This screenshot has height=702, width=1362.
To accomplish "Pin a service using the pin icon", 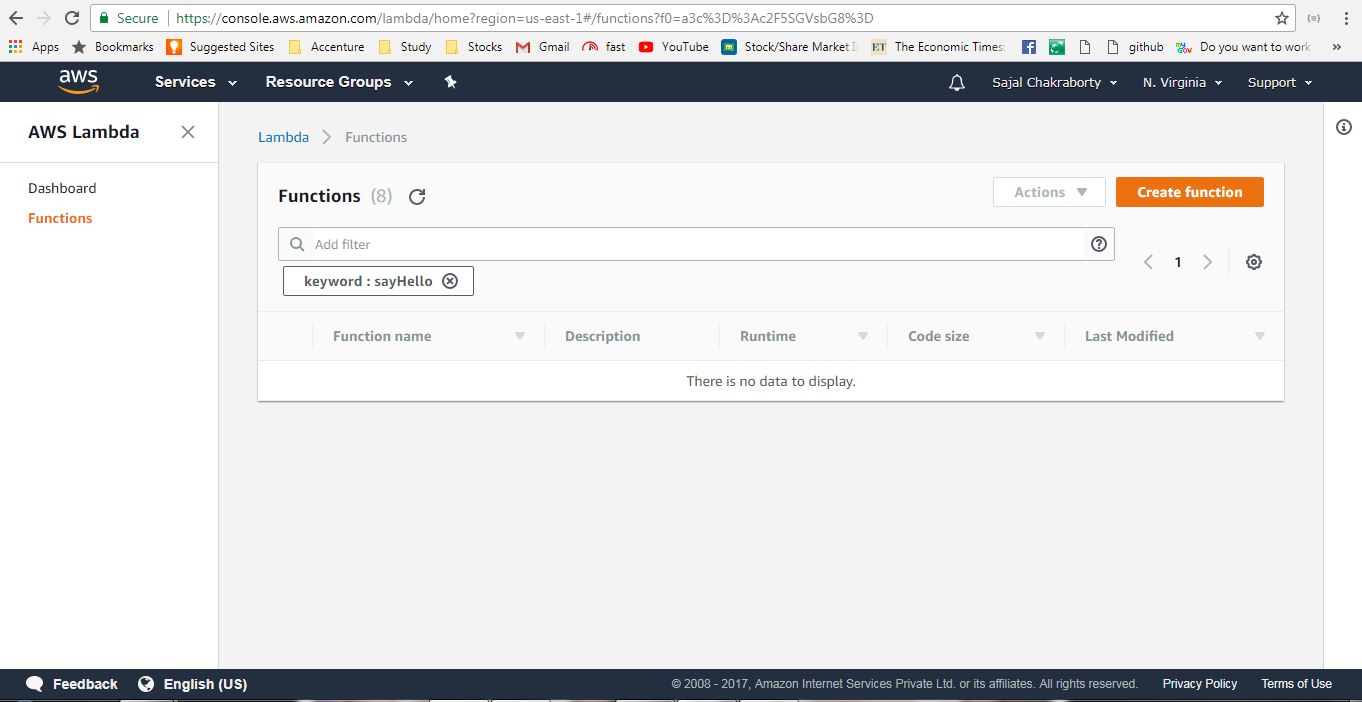I will click(x=449, y=82).
